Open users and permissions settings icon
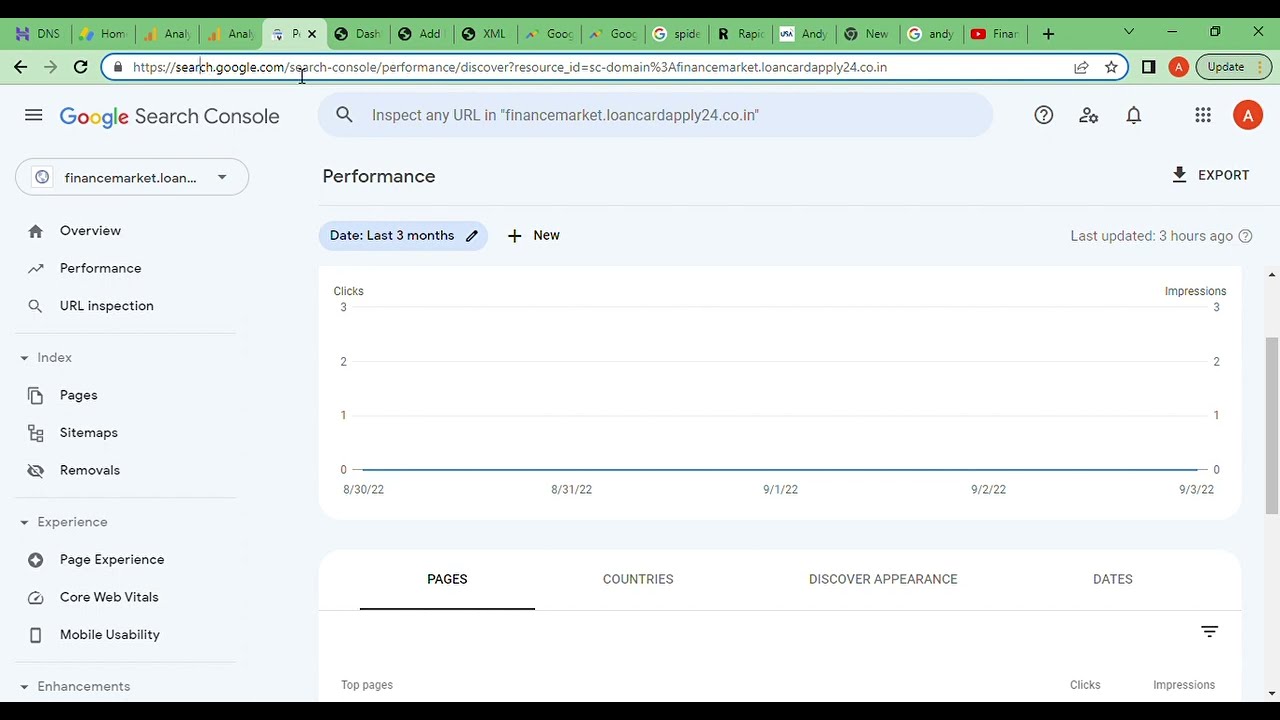 pyautogui.click(x=1089, y=115)
